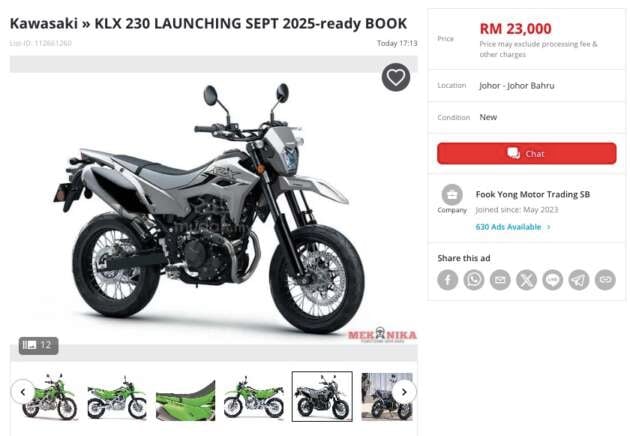Image resolution: width=630 pixels, height=436 pixels.
Task: Share this ad on X
Action: [x=526, y=280]
